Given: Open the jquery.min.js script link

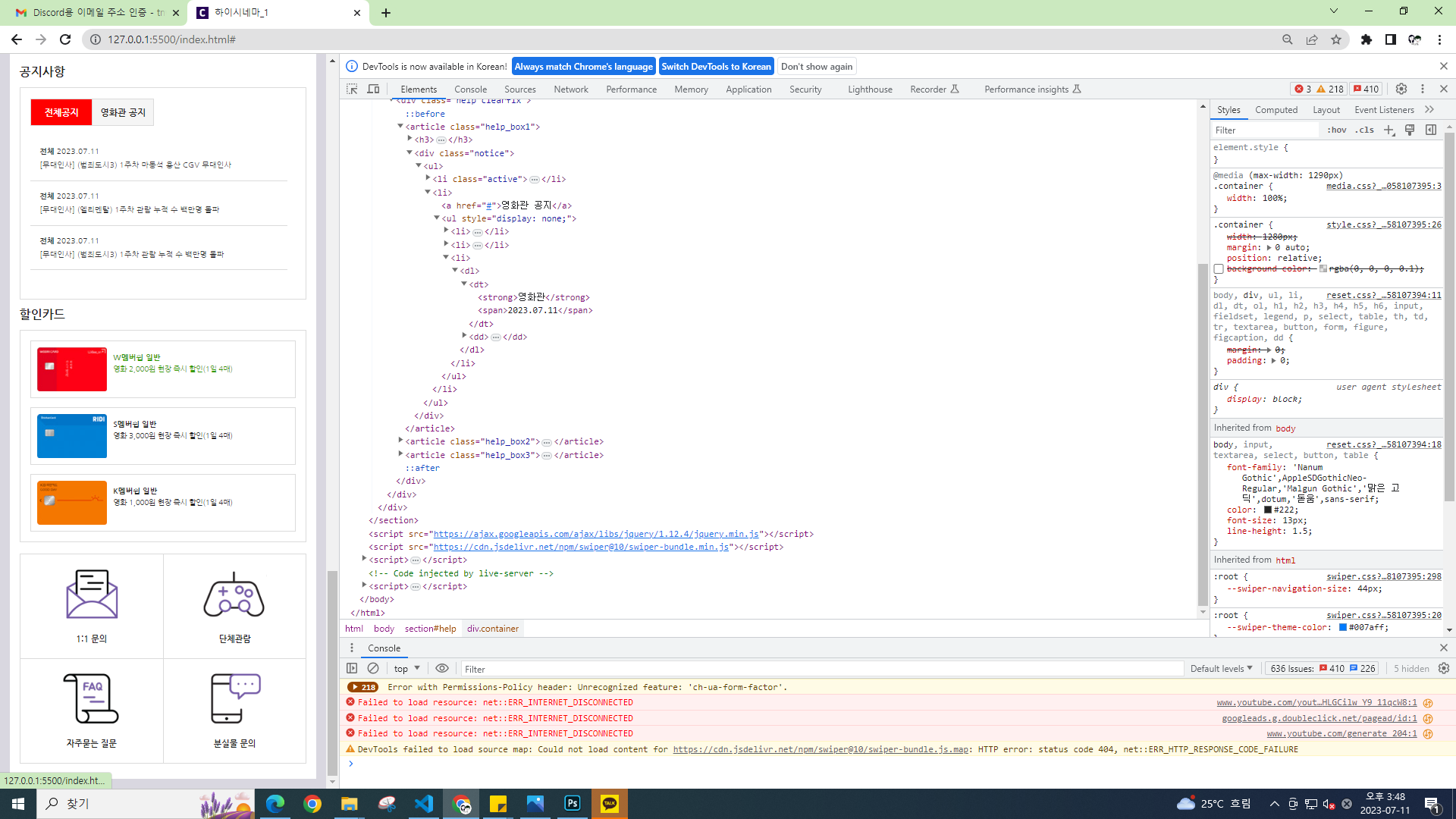Looking at the screenshot, I should pyautogui.click(x=596, y=534).
